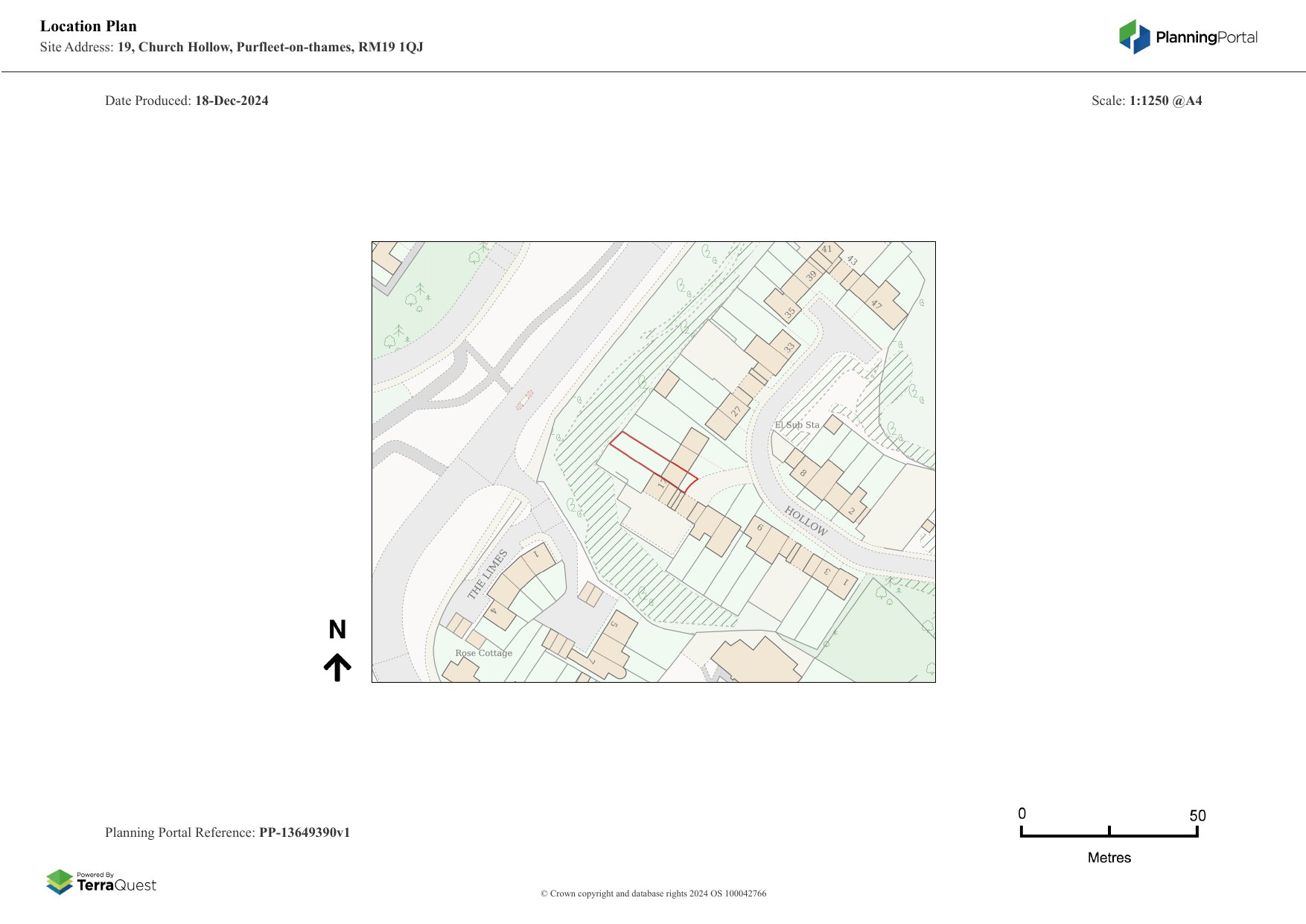This screenshot has width=1306, height=924.
Task: Click the PlanningPortal logo icon
Action: click(1135, 36)
